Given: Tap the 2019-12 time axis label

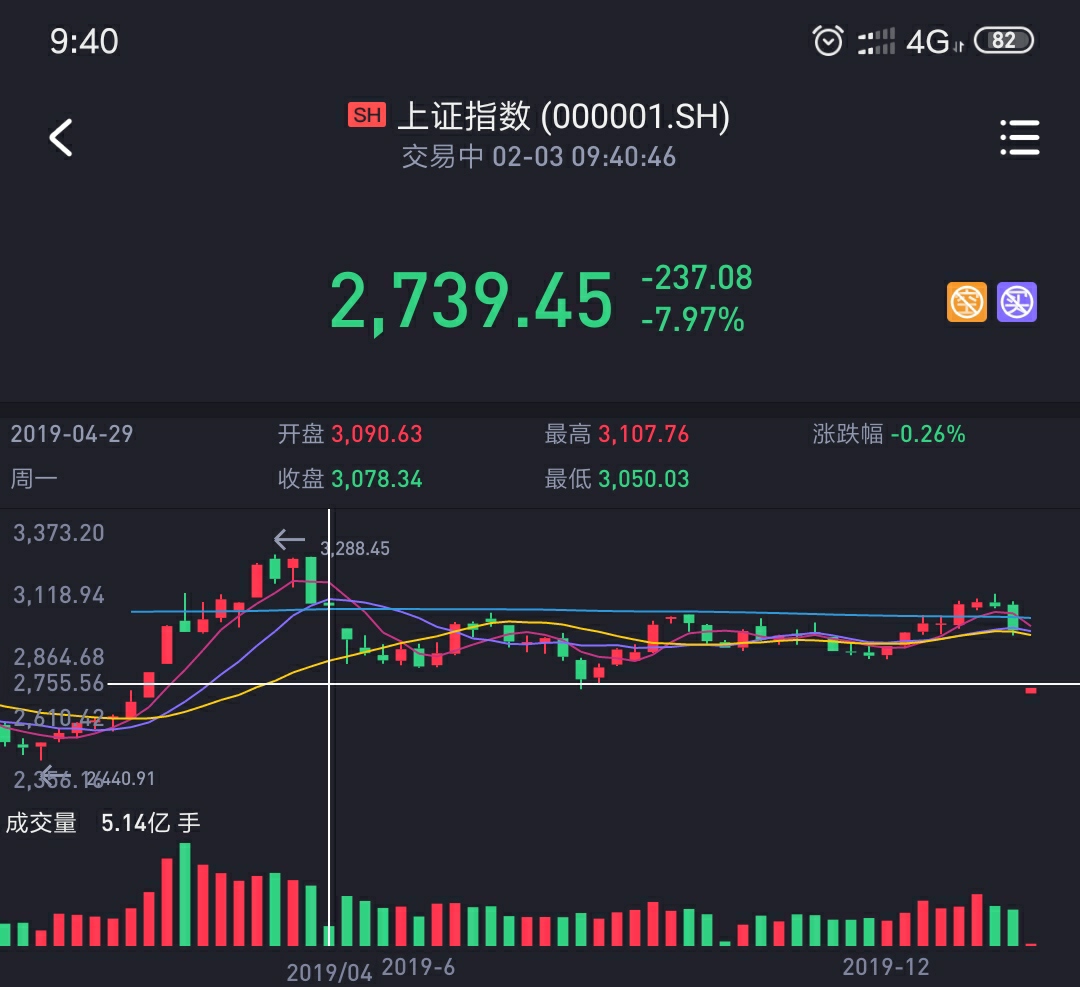Looking at the screenshot, I should tap(886, 967).
